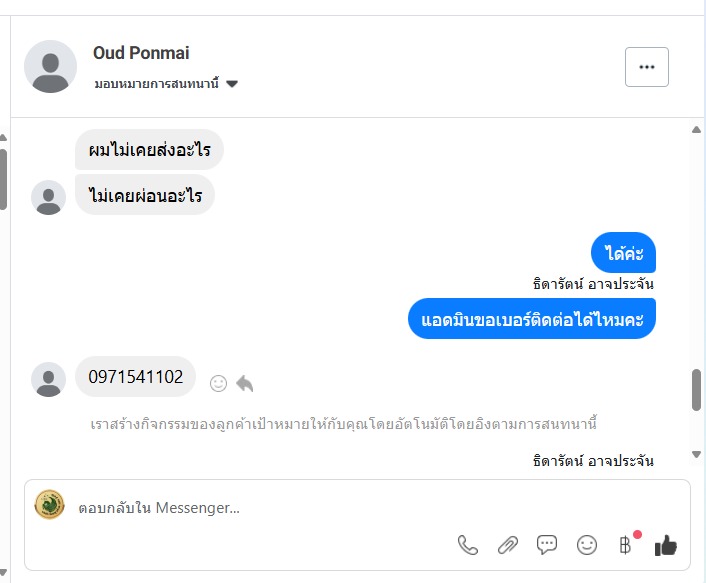Open saved replies speech bubble icon
This screenshot has height=583, width=706.
(547, 545)
